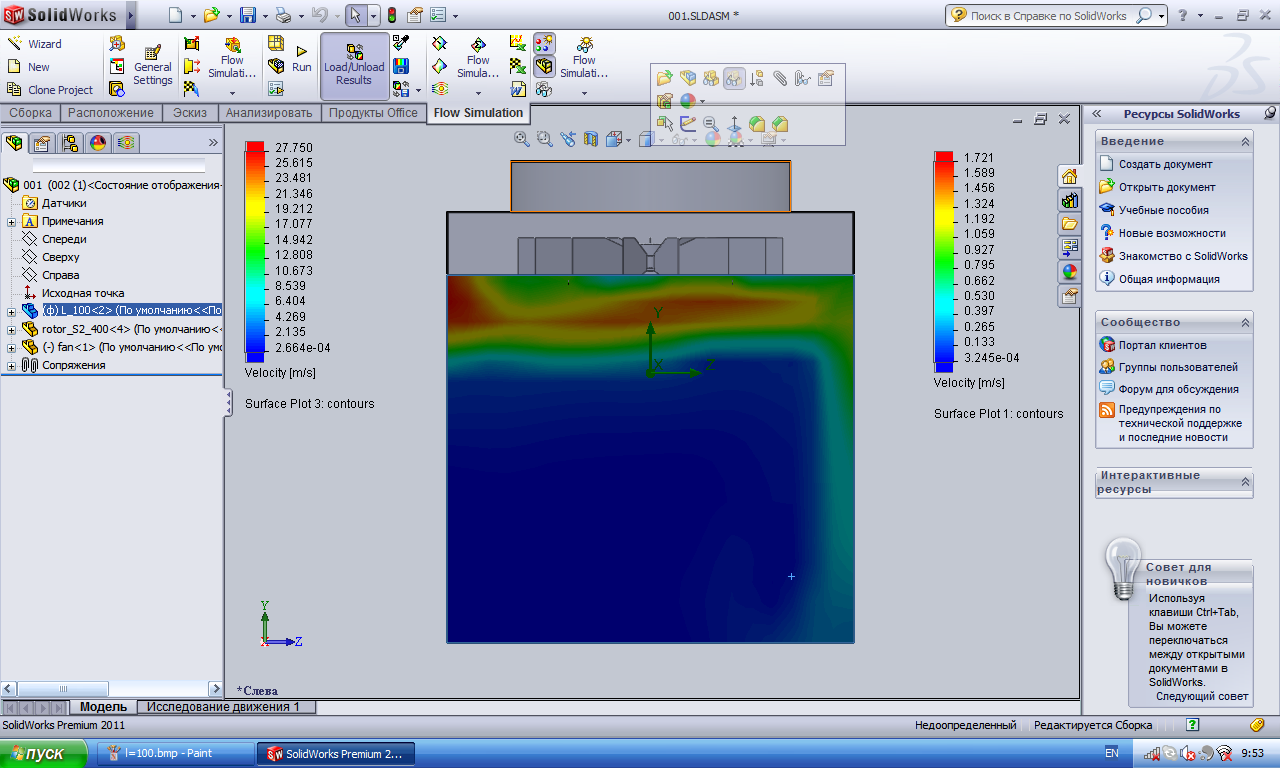This screenshot has height=768, width=1280.
Task: Open General Settings in the ribbon
Action: pos(153,66)
